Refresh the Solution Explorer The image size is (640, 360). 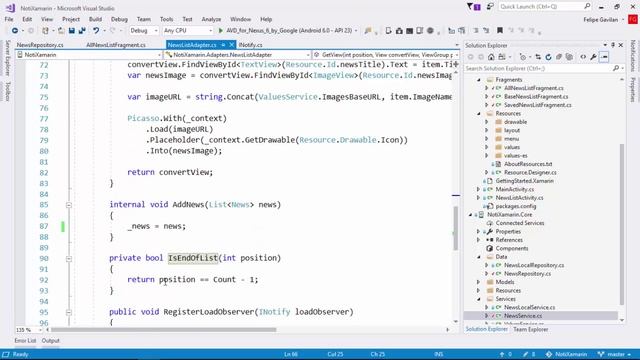(549, 57)
